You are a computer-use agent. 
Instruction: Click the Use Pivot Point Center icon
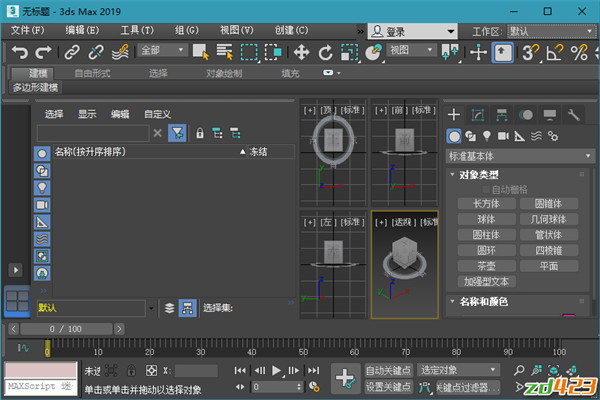coord(450,52)
